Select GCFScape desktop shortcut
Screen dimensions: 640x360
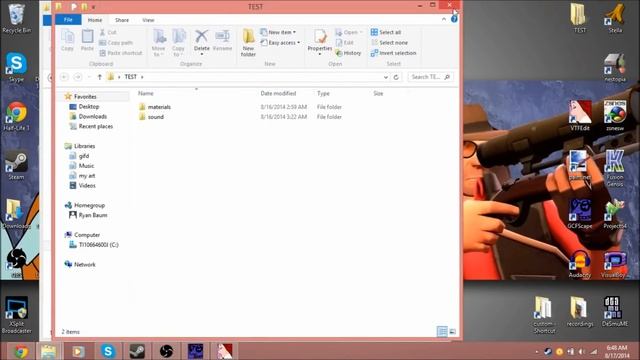[580, 213]
